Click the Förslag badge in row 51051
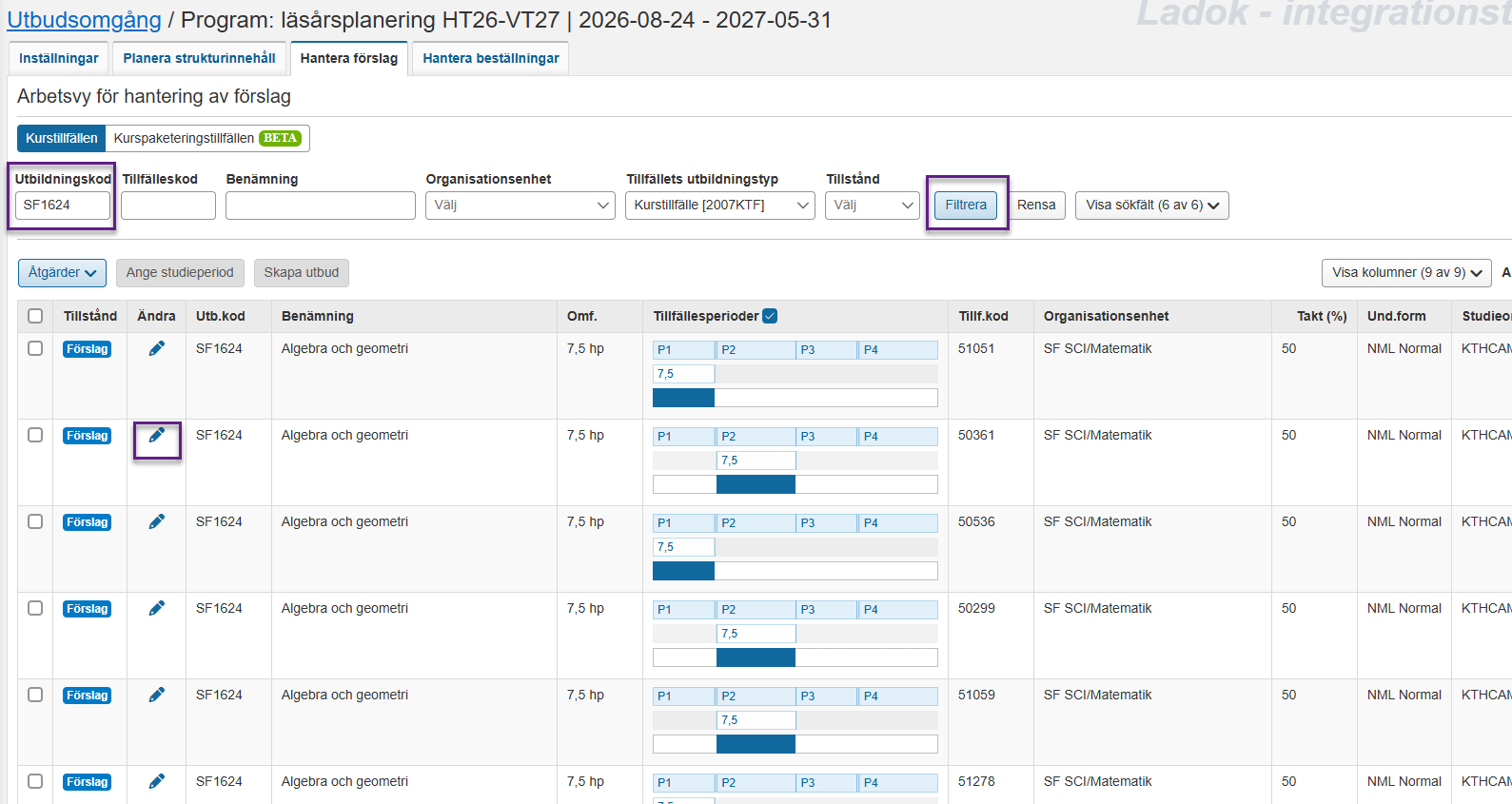Viewport: 1512px width, 804px height. tap(87, 349)
